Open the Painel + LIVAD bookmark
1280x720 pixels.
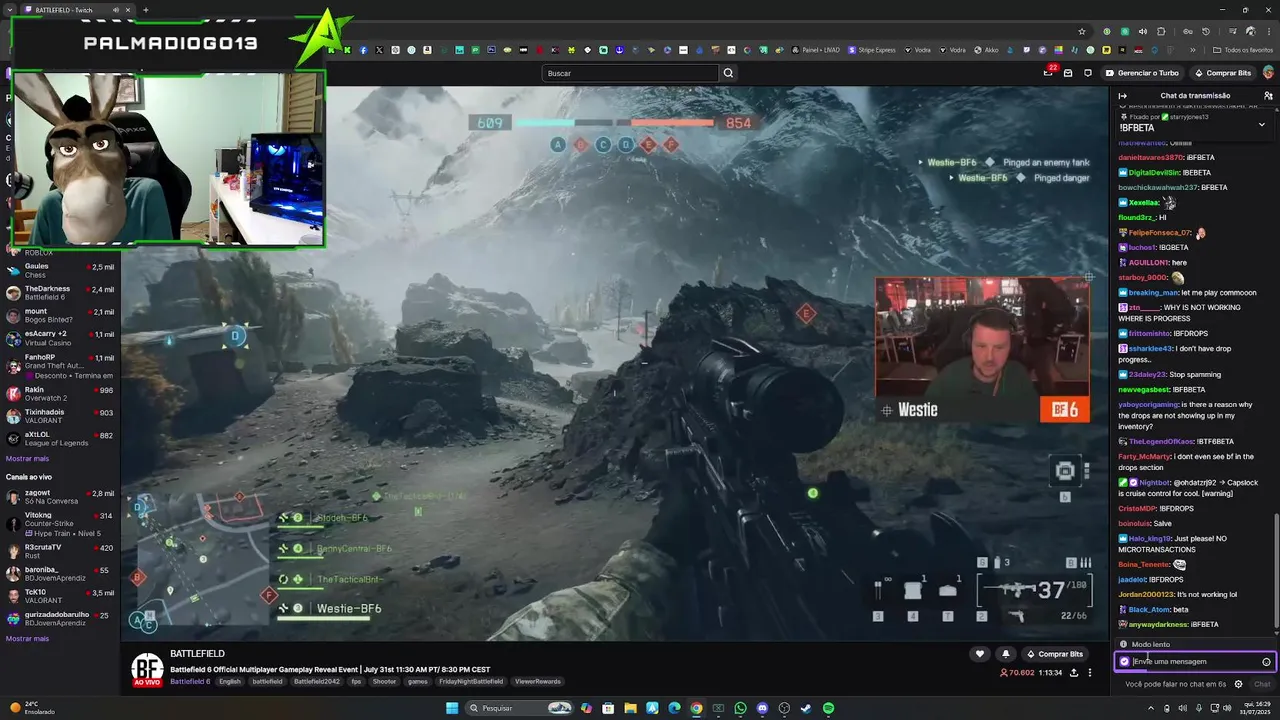click(815, 50)
